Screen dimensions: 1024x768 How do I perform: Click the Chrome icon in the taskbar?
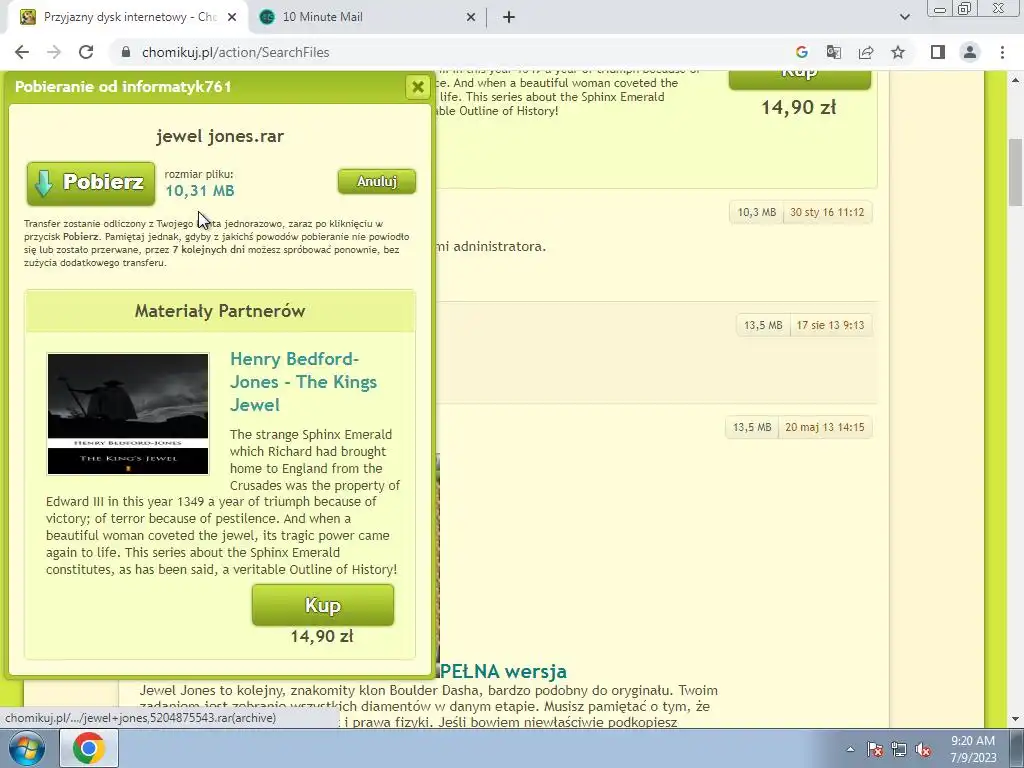pos(89,748)
